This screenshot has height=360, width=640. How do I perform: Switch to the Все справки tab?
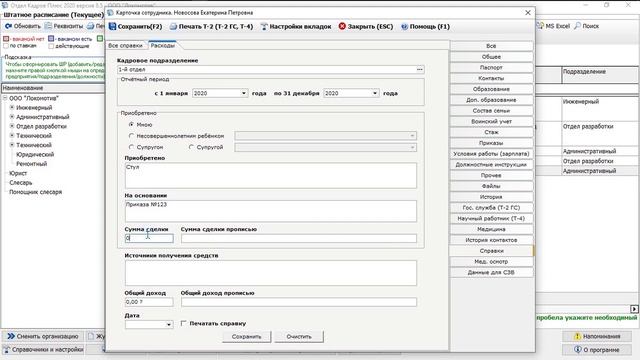(125, 45)
